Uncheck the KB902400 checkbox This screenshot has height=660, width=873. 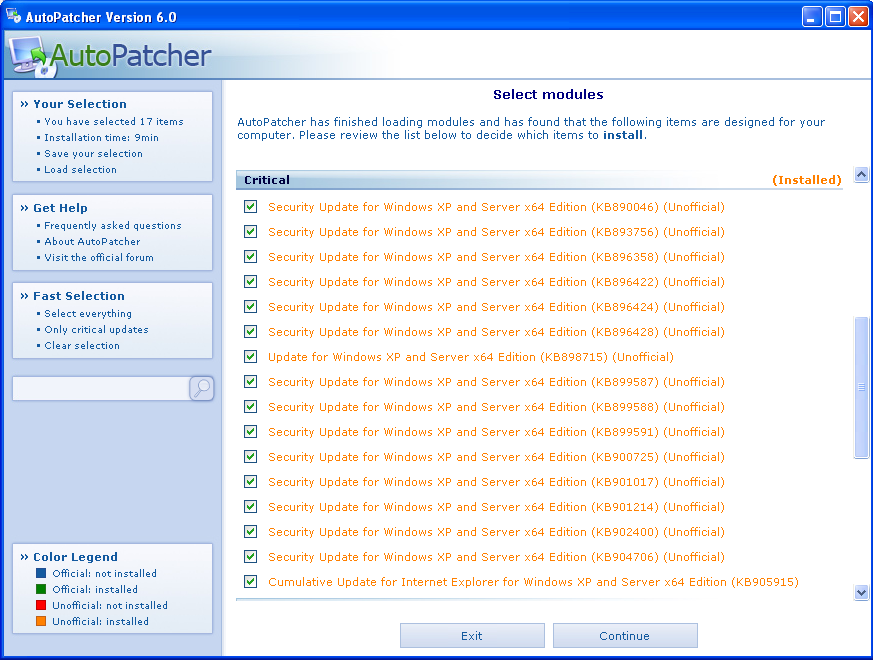[x=251, y=532]
